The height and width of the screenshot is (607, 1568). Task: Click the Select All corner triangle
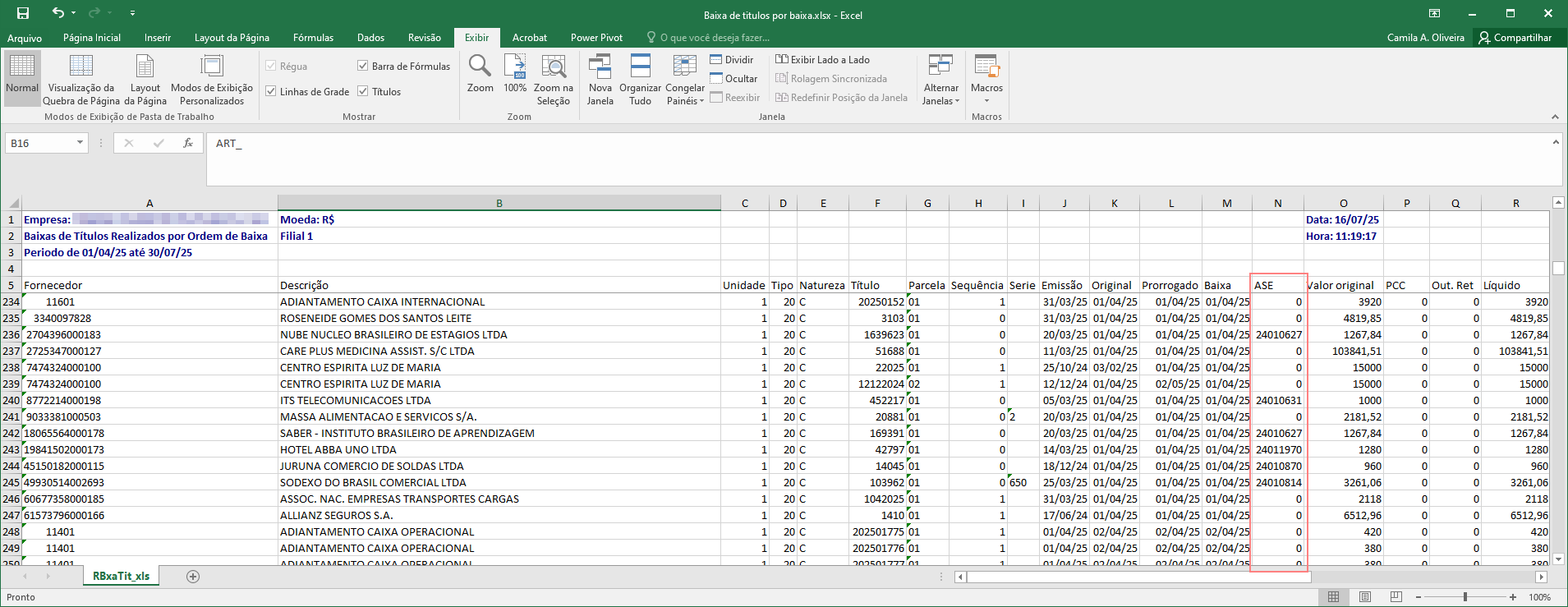(x=12, y=203)
